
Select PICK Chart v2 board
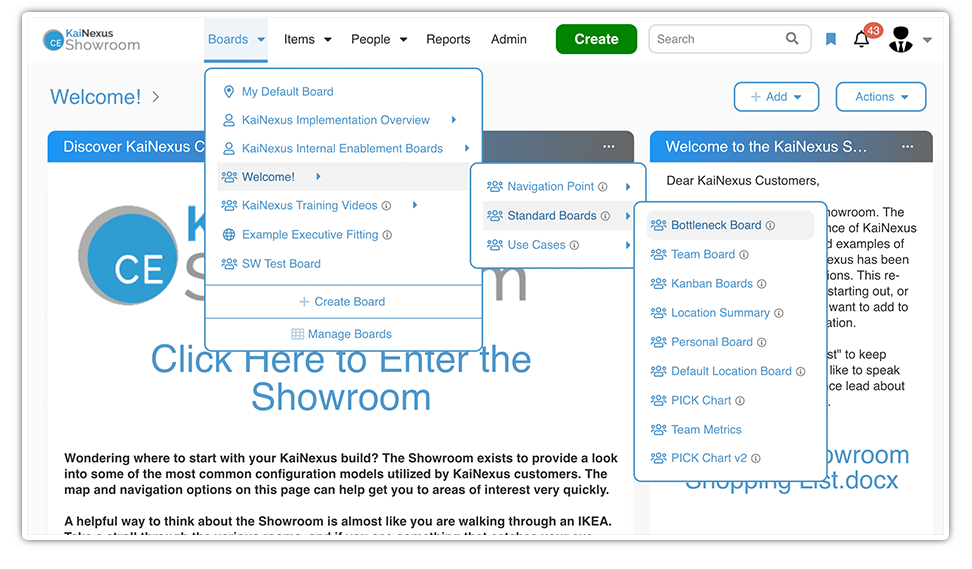point(708,458)
